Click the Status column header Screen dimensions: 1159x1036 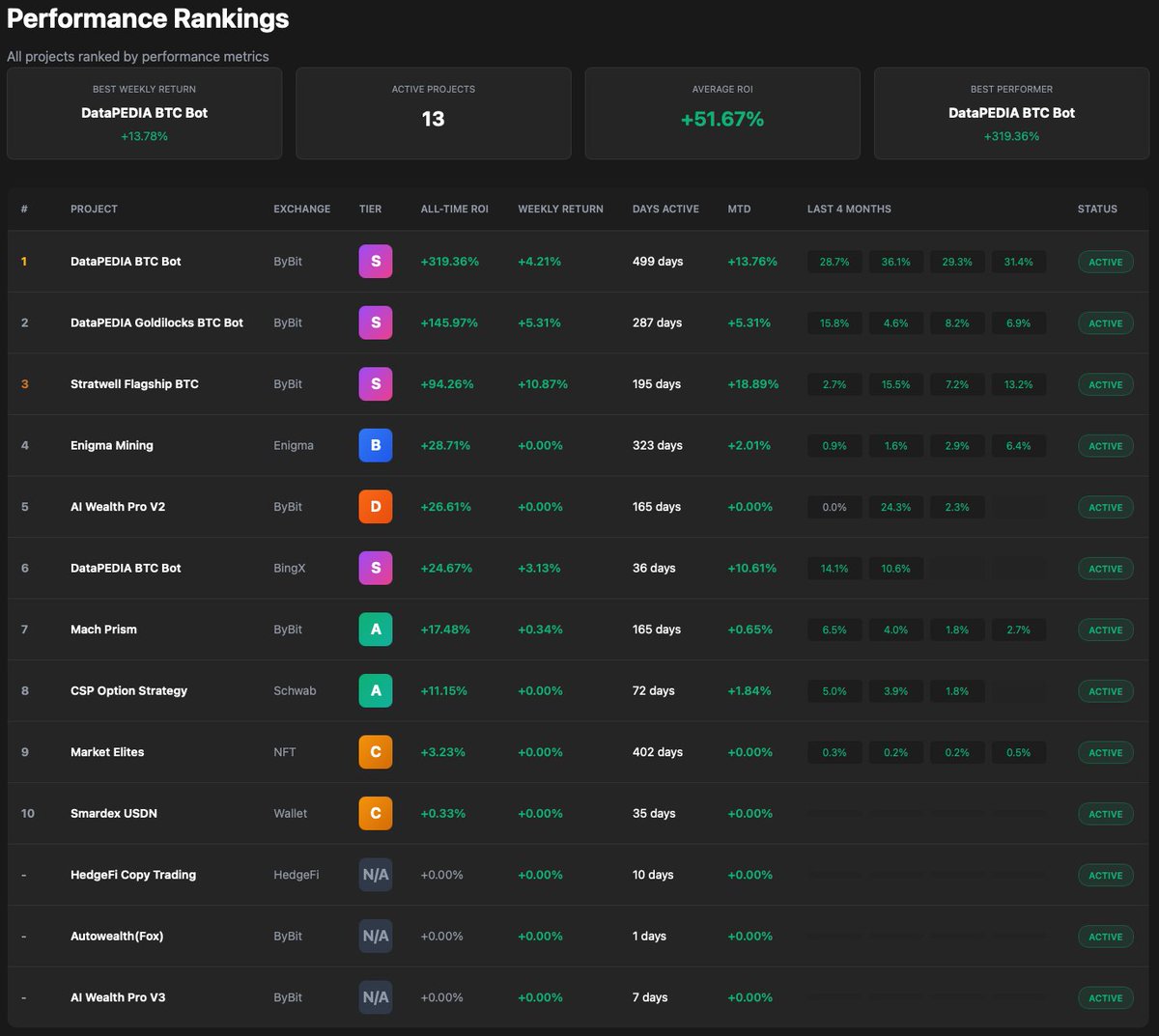click(x=1097, y=209)
